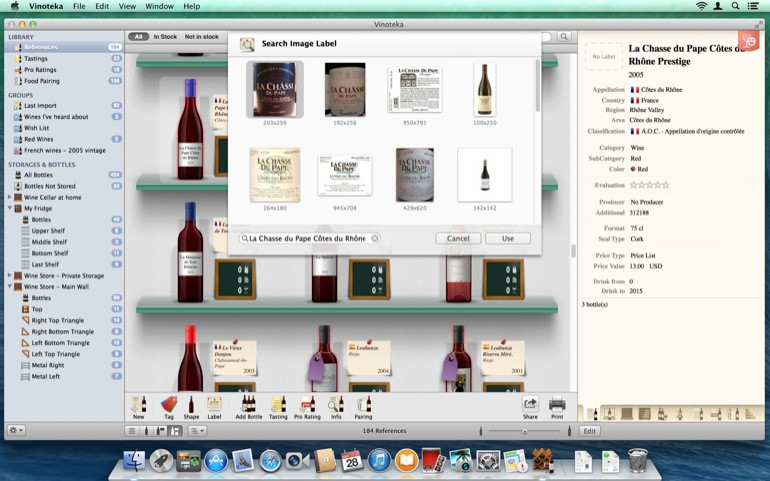Open the Tasting tool
Viewport: 770px width, 481px height.
(278, 407)
